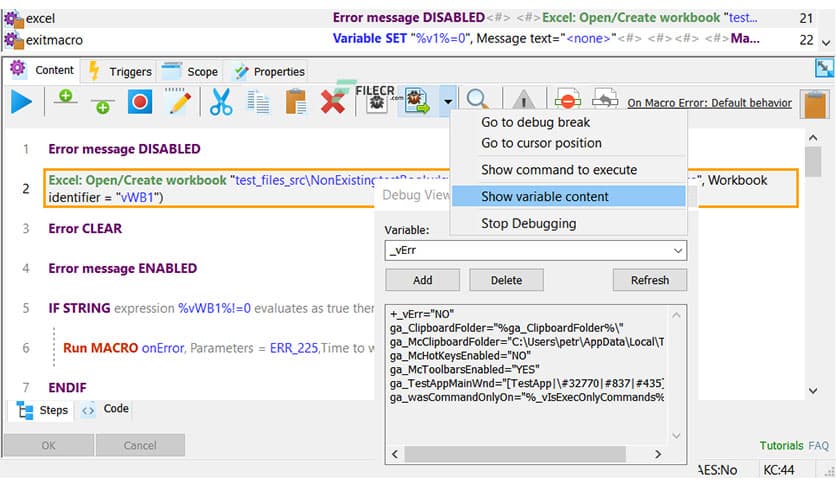Click the macro list scroll down chevron

point(826,42)
